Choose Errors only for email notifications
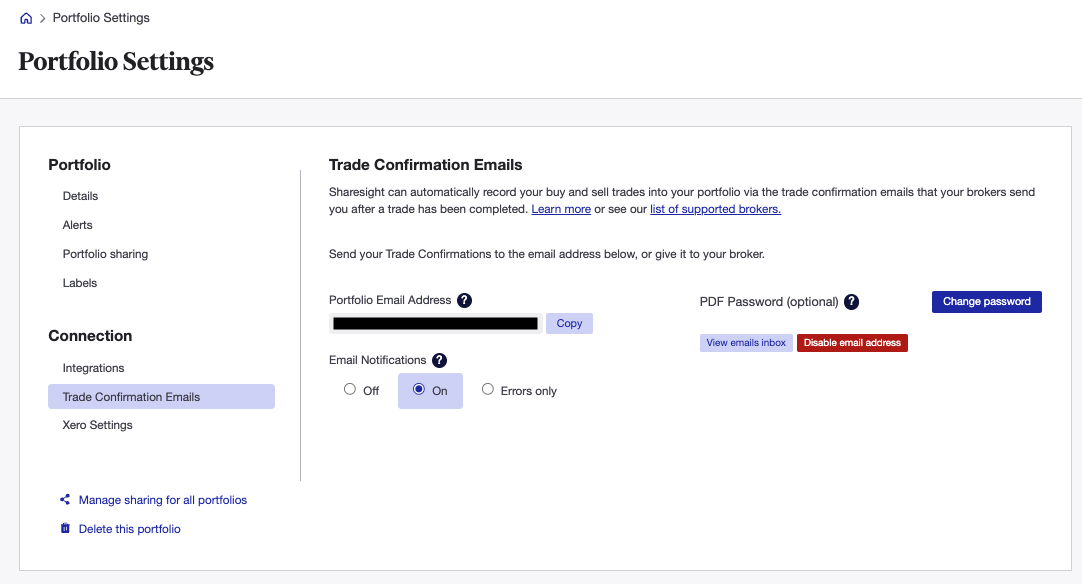The image size is (1082, 584). pyautogui.click(x=488, y=389)
